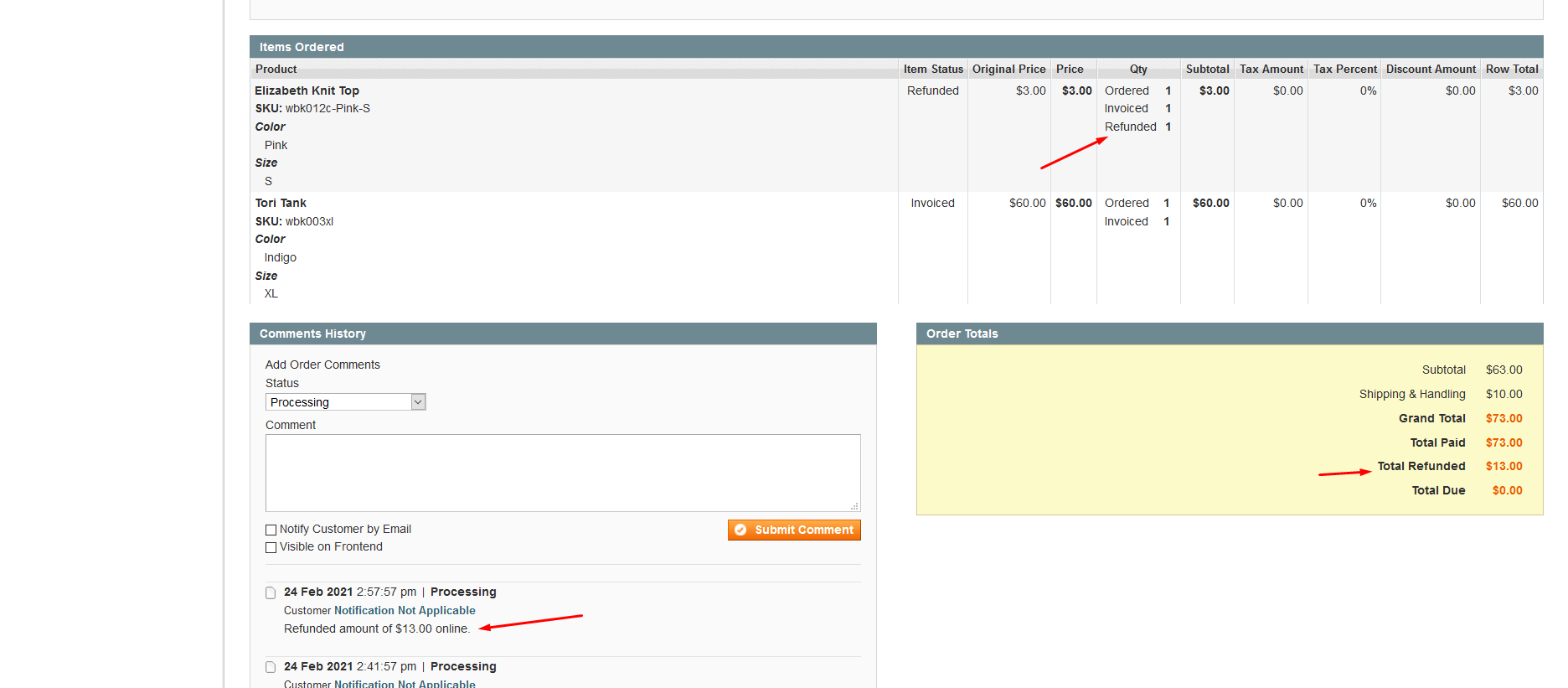Enable Notify Customer by Email checkbox
Screen dimensions: 1568x688
pyautogui.click(x=271, y=530)
